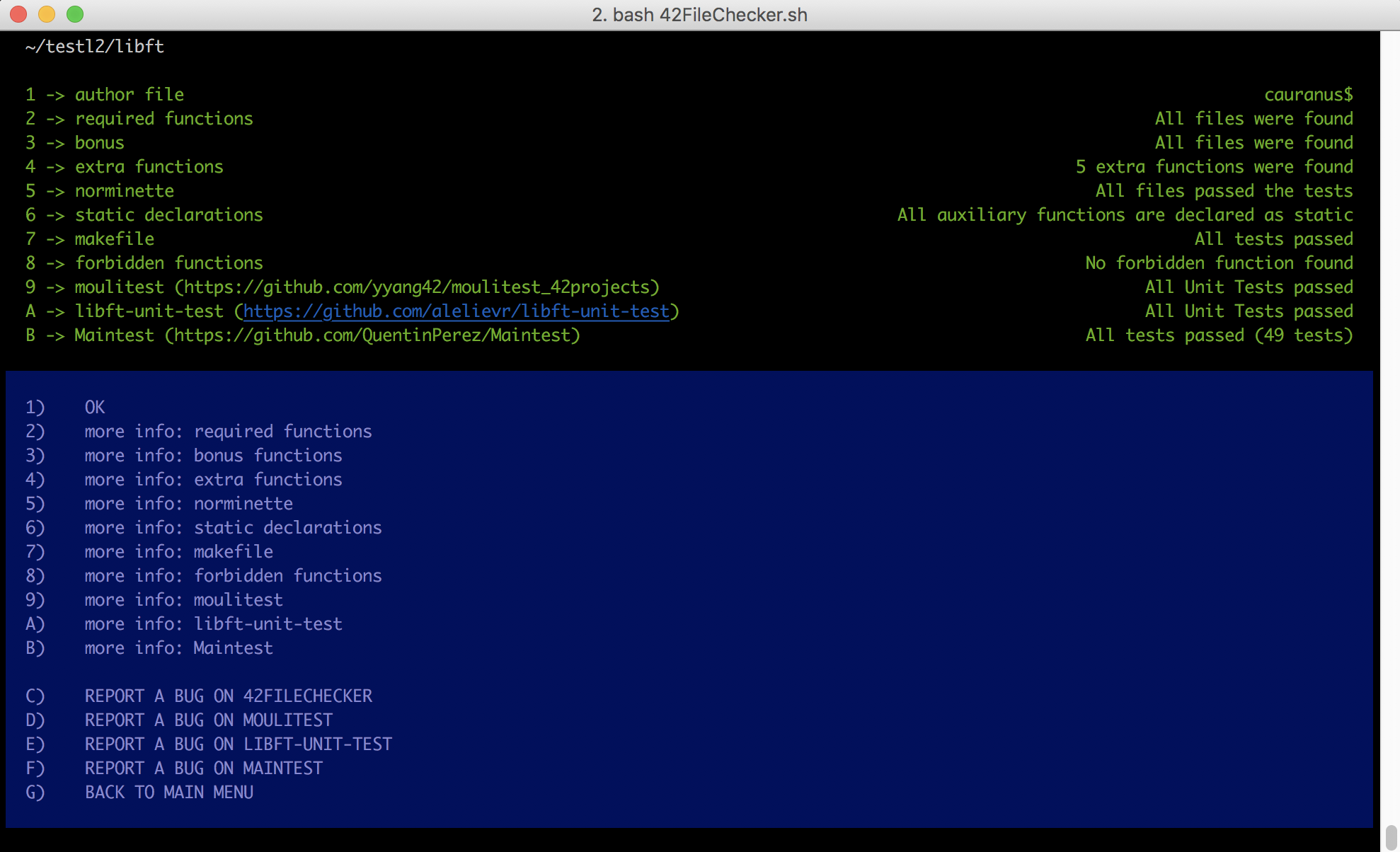Select REPORT A BUG ON 42FILECHECKER
Image resolution: width=1400 pixels, height=852 pixels.
[x=228, y=696]
